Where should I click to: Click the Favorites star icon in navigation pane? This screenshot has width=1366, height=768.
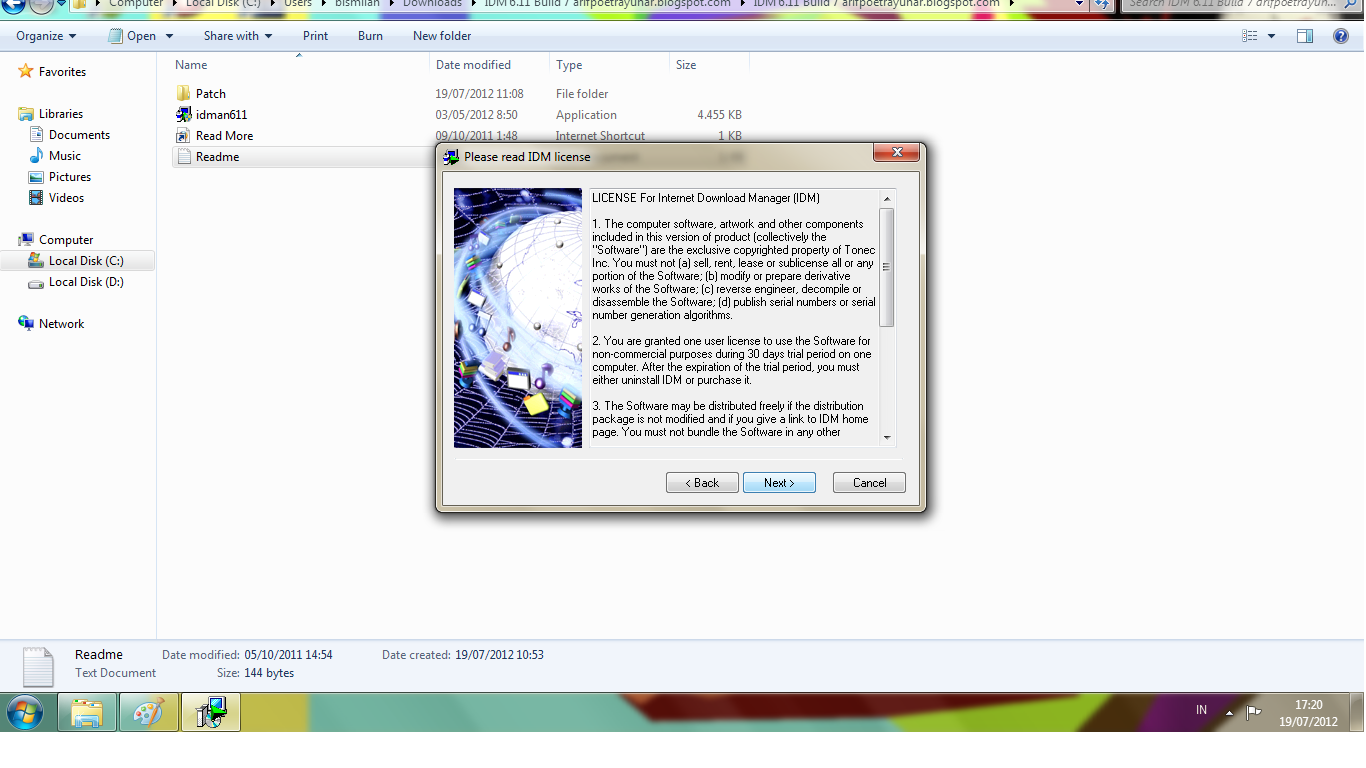26,71
